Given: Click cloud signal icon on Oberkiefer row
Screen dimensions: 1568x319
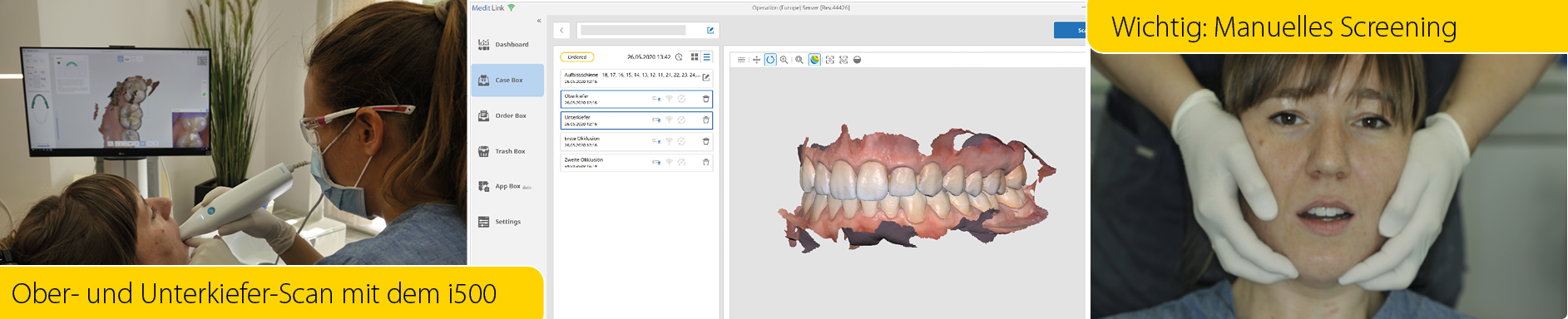Looking at the screenshot, I should [x=669, y=99].
